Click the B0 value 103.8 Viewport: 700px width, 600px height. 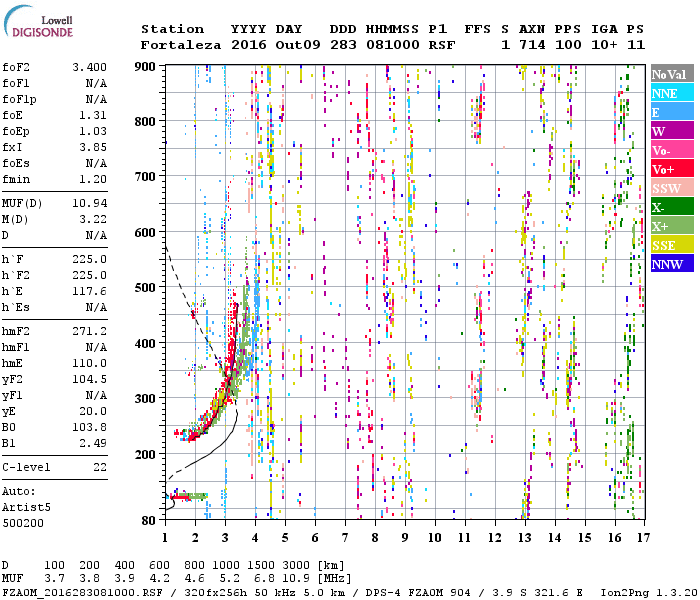[x=90, y=427]
